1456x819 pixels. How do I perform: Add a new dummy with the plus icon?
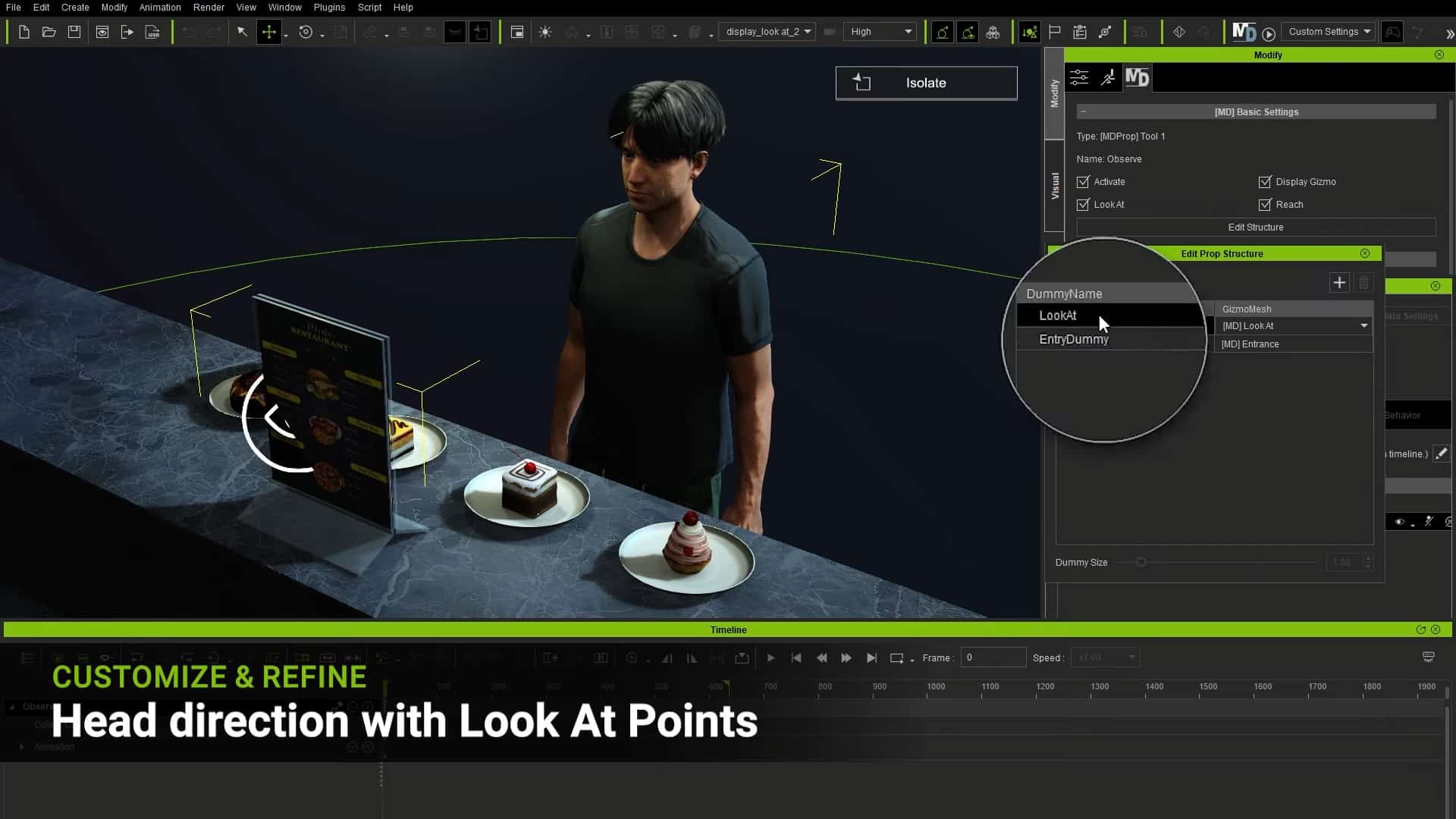[1339, 282]
